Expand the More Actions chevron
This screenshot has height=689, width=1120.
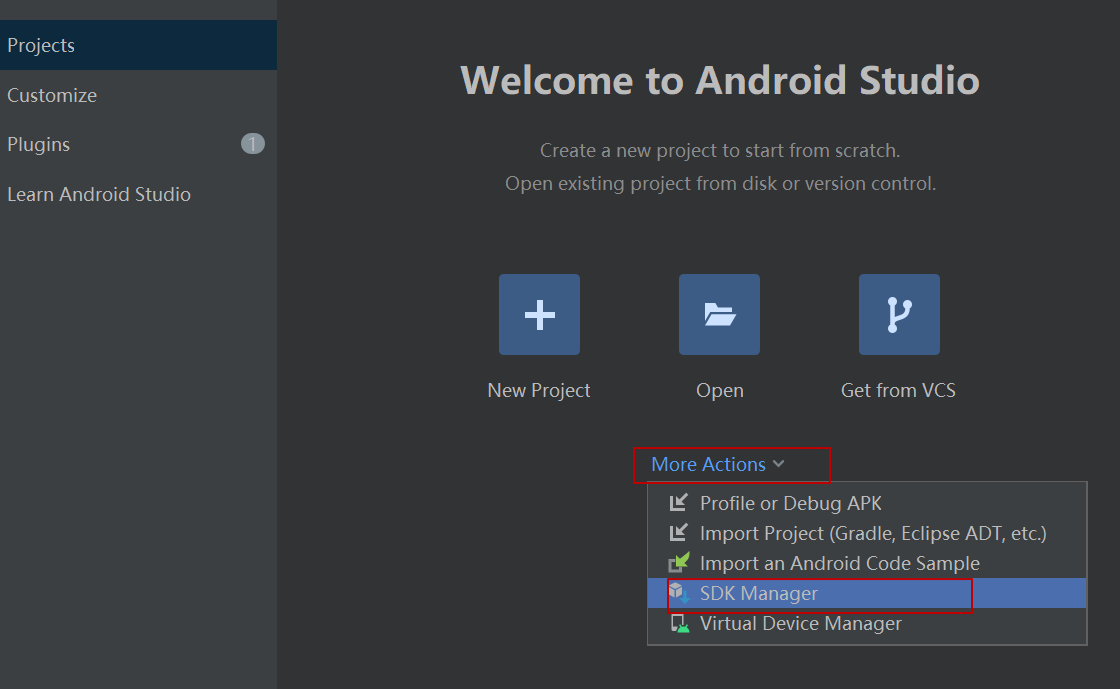(779, 464)
